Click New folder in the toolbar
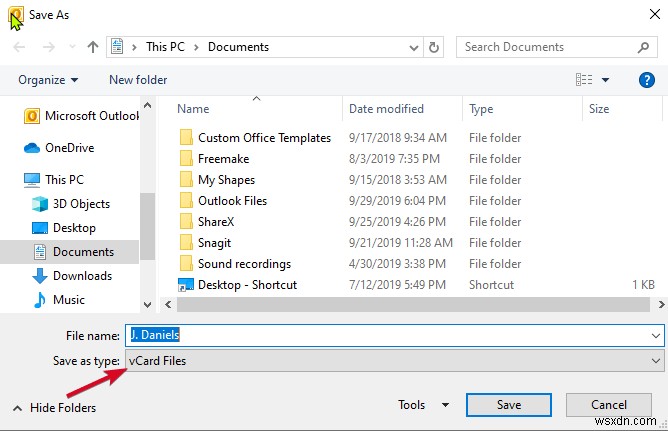668x431 pixels. 138,80
